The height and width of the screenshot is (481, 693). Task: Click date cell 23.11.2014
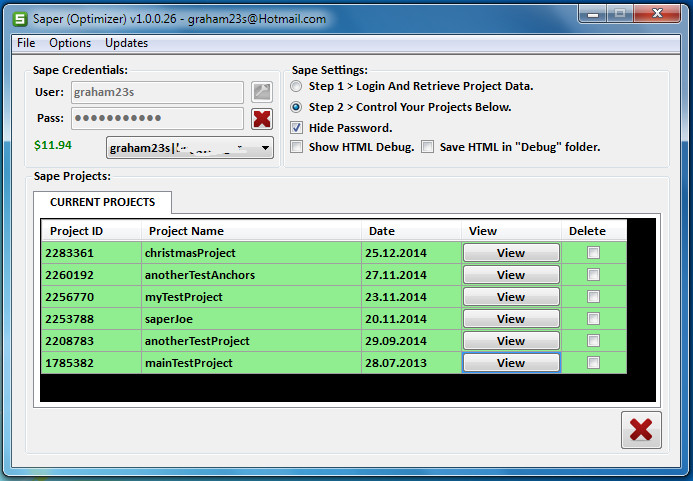tap(411, 297)
